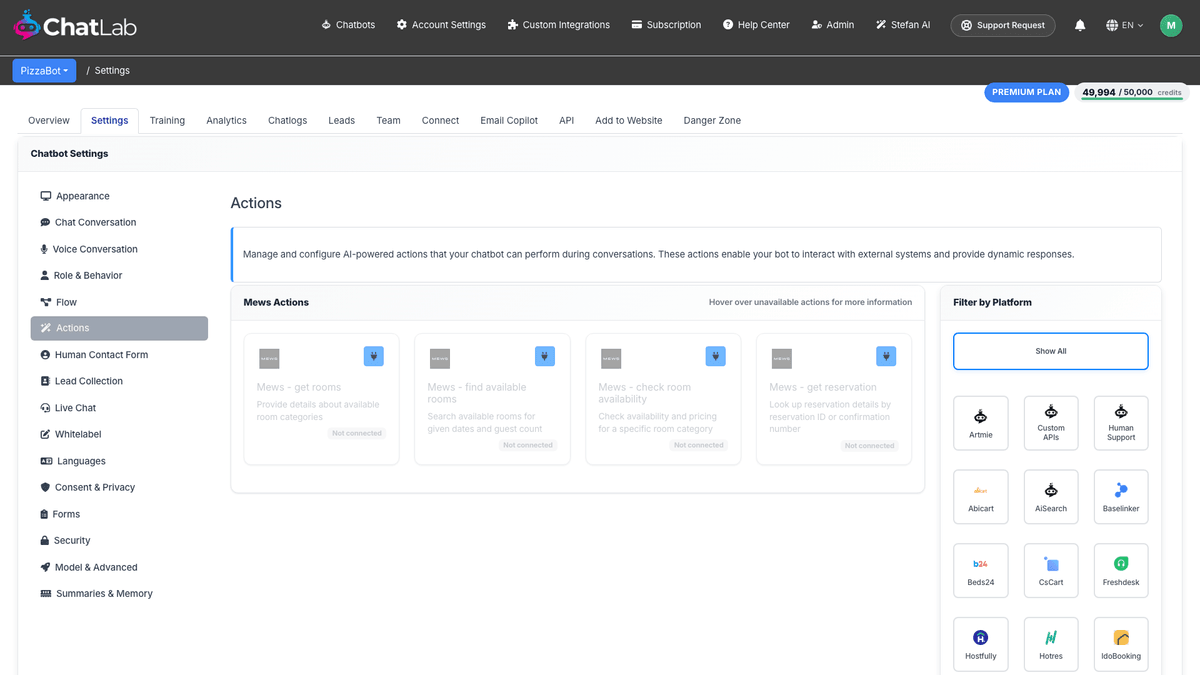The width and height of the screenshot is (1200, 675).
Task: Open the notifications bell
Action: [1080, 25]
